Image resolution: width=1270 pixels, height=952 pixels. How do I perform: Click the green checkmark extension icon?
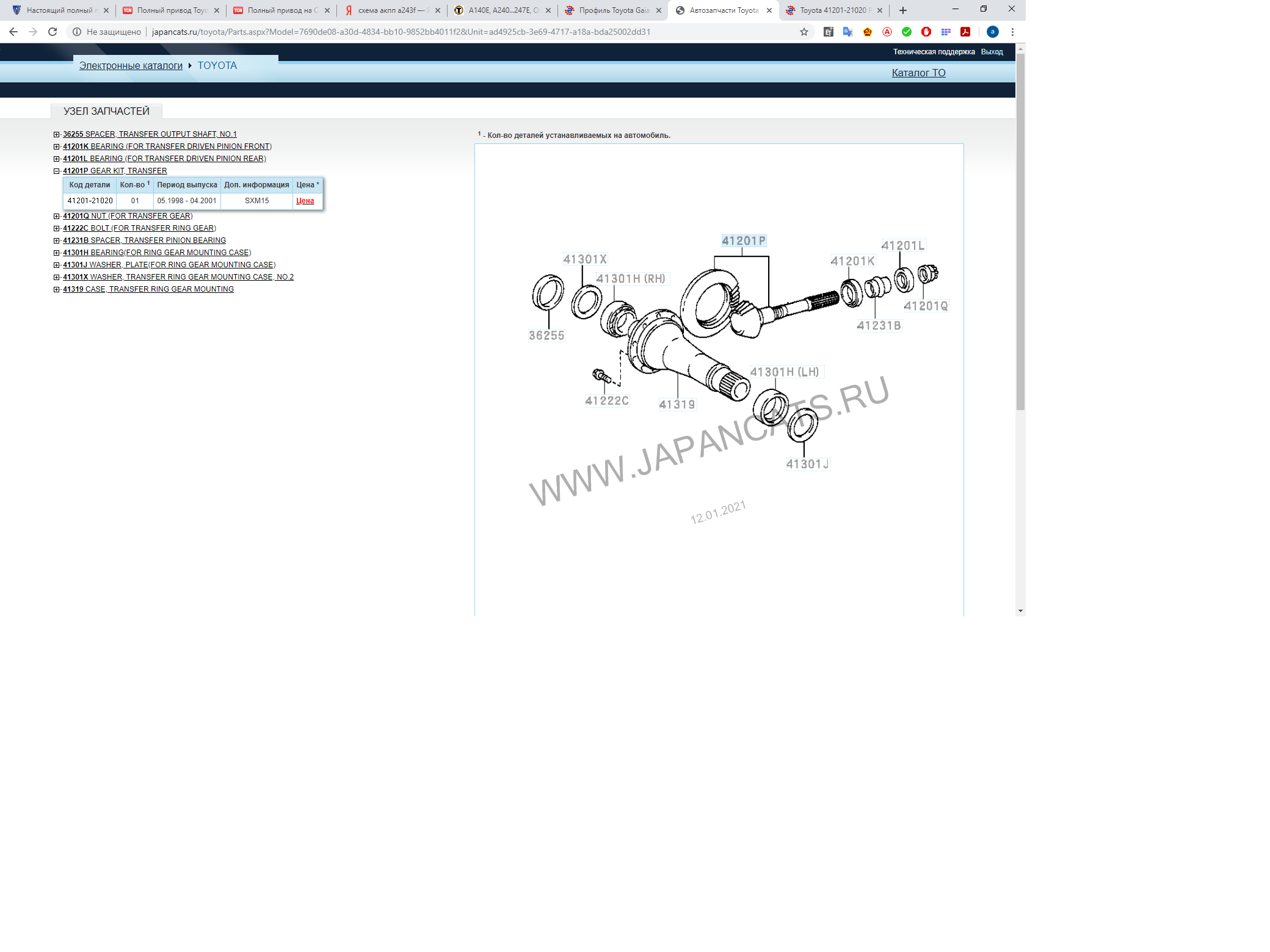click(x=907, y=32)
